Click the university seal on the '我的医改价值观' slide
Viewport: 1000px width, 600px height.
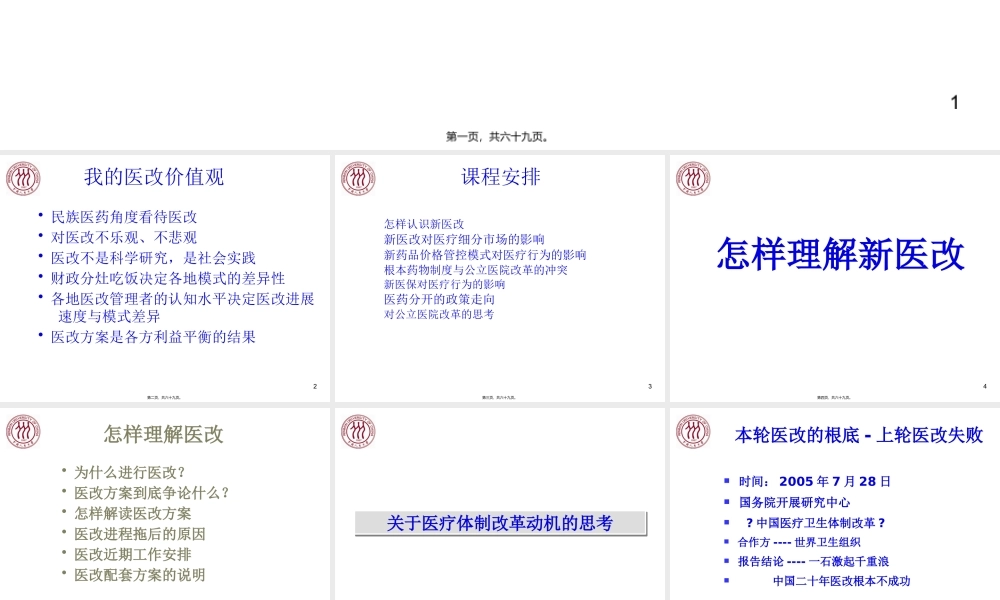click(x=22, y=176)
